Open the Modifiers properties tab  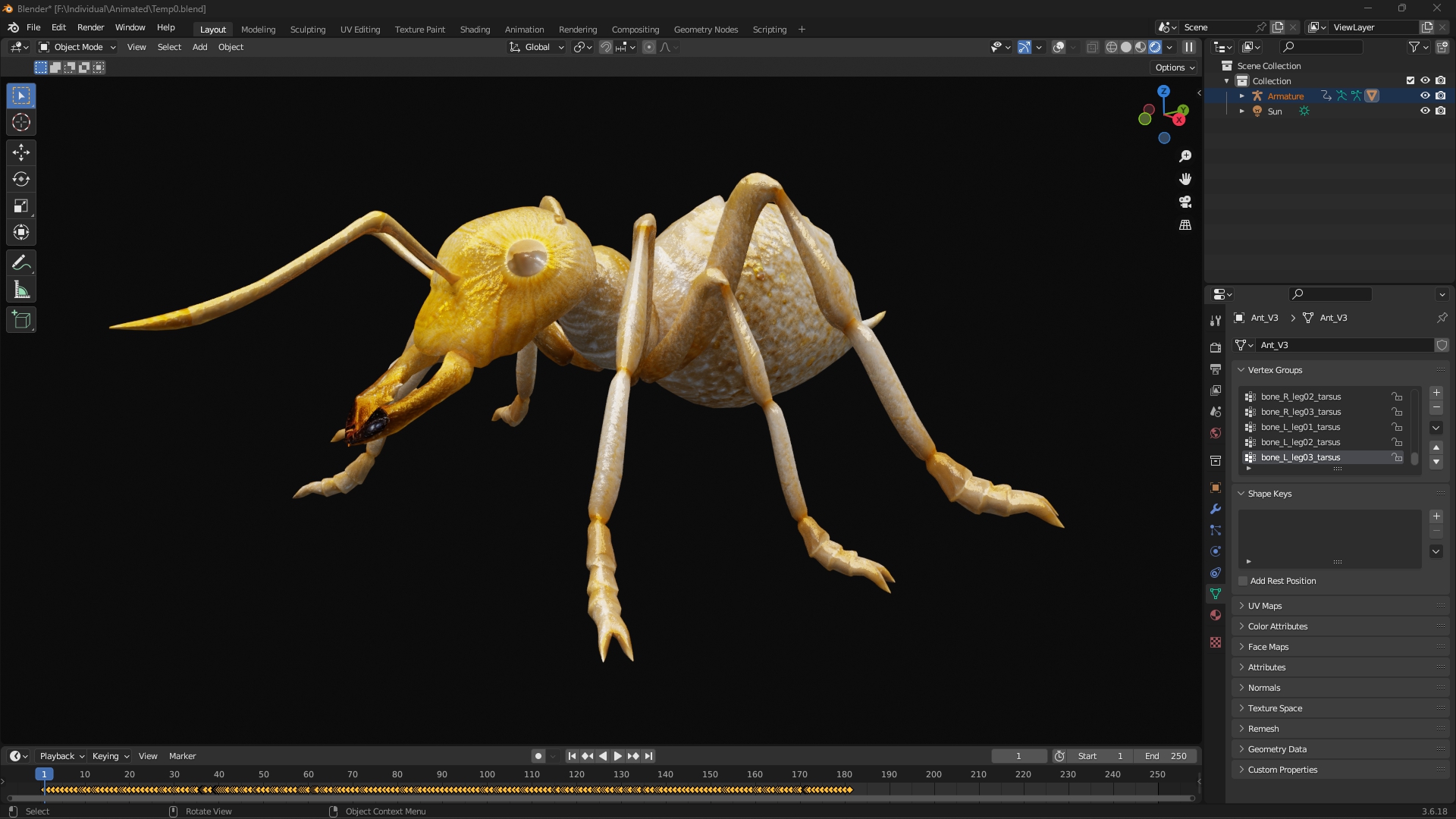pos(1216,509)
